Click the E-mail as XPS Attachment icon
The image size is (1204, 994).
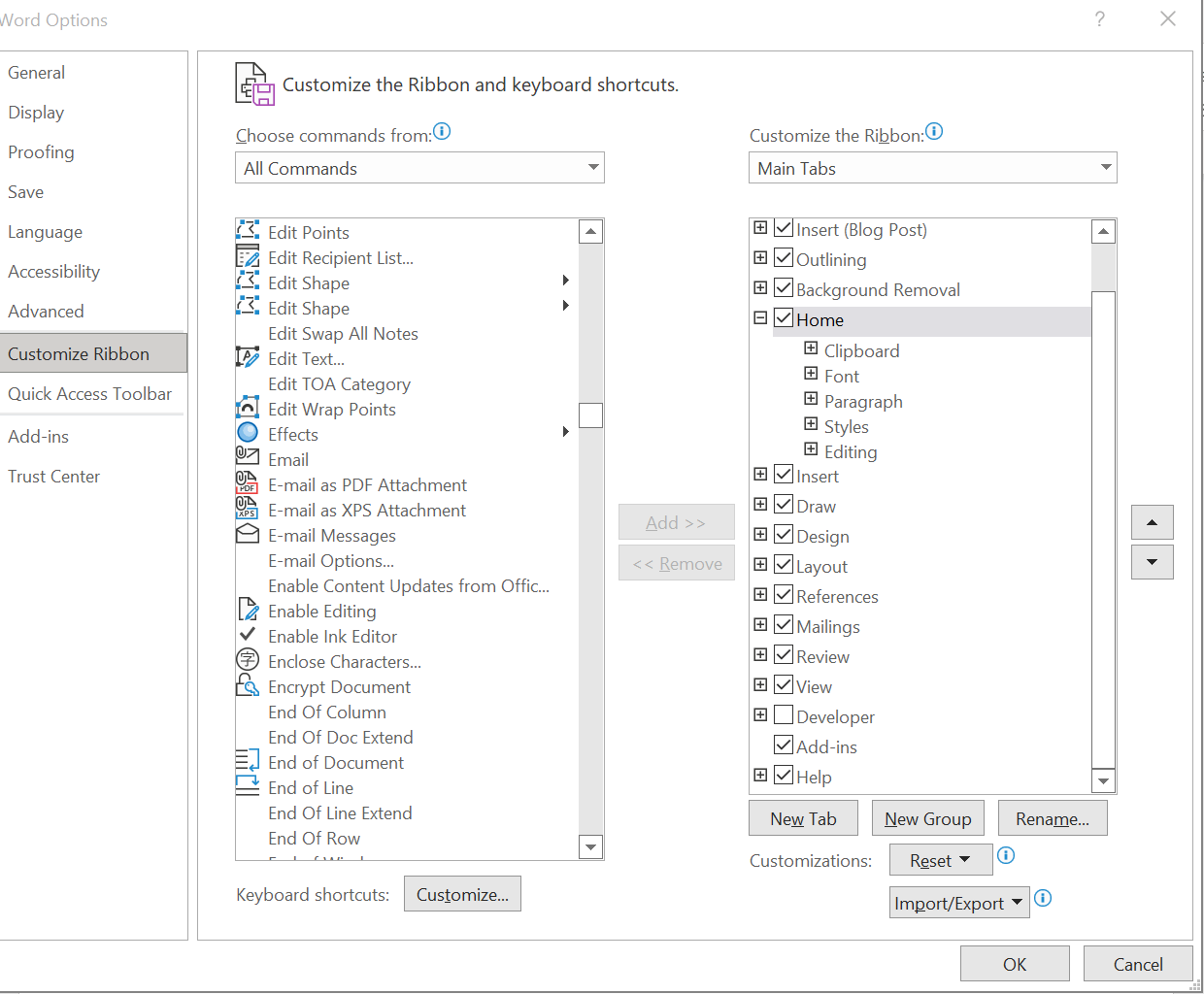click(x=248, y=509)
